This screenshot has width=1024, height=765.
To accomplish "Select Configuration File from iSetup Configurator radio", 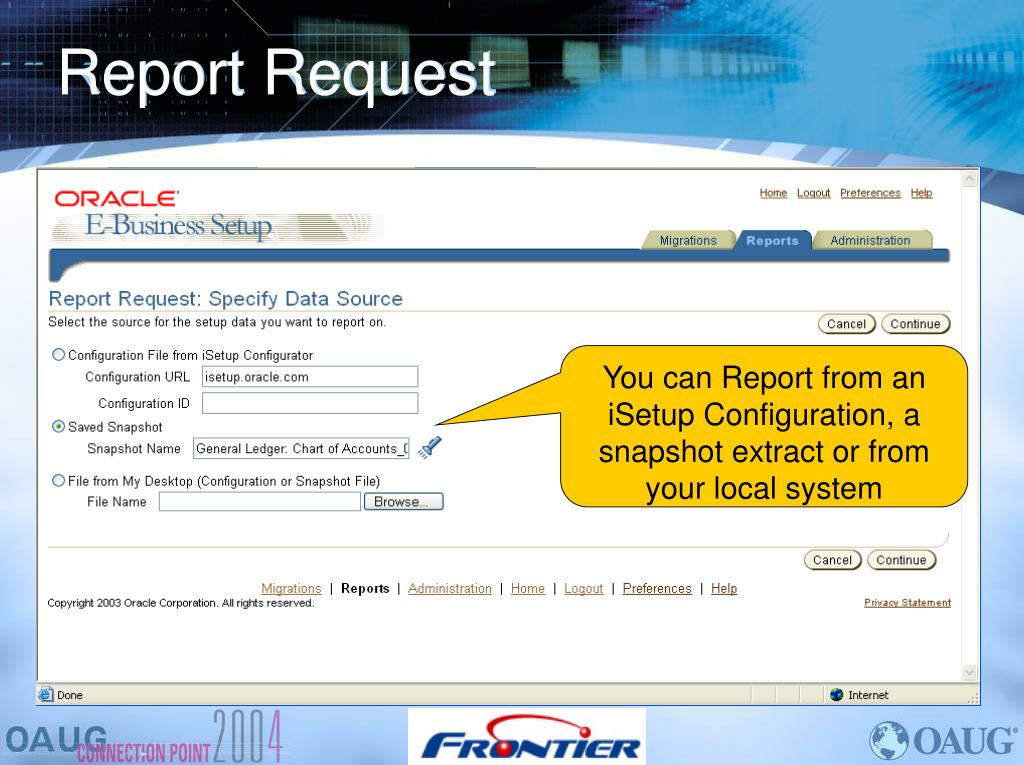I will pos(58,355).
